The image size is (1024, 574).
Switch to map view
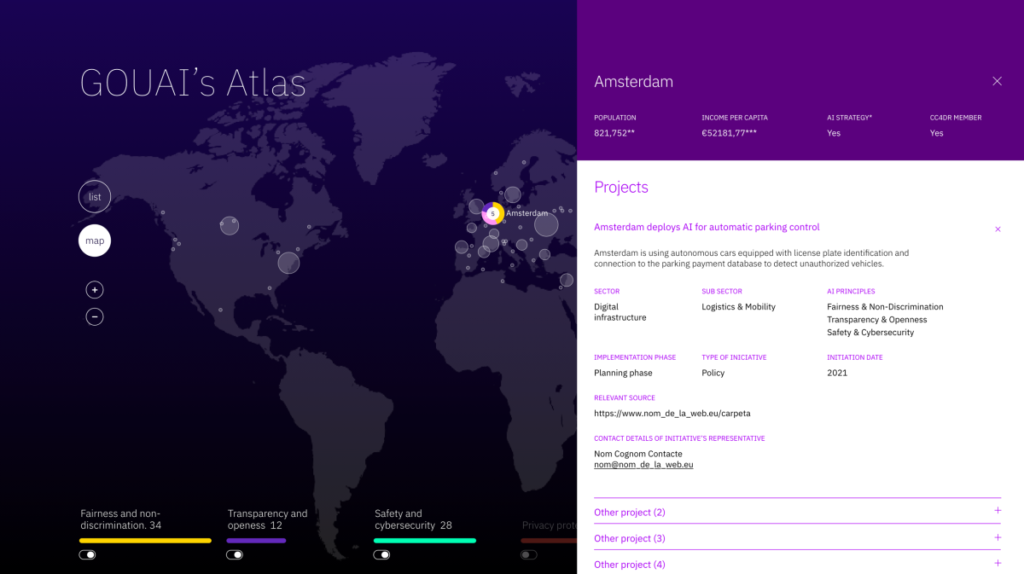coord(94,241)
